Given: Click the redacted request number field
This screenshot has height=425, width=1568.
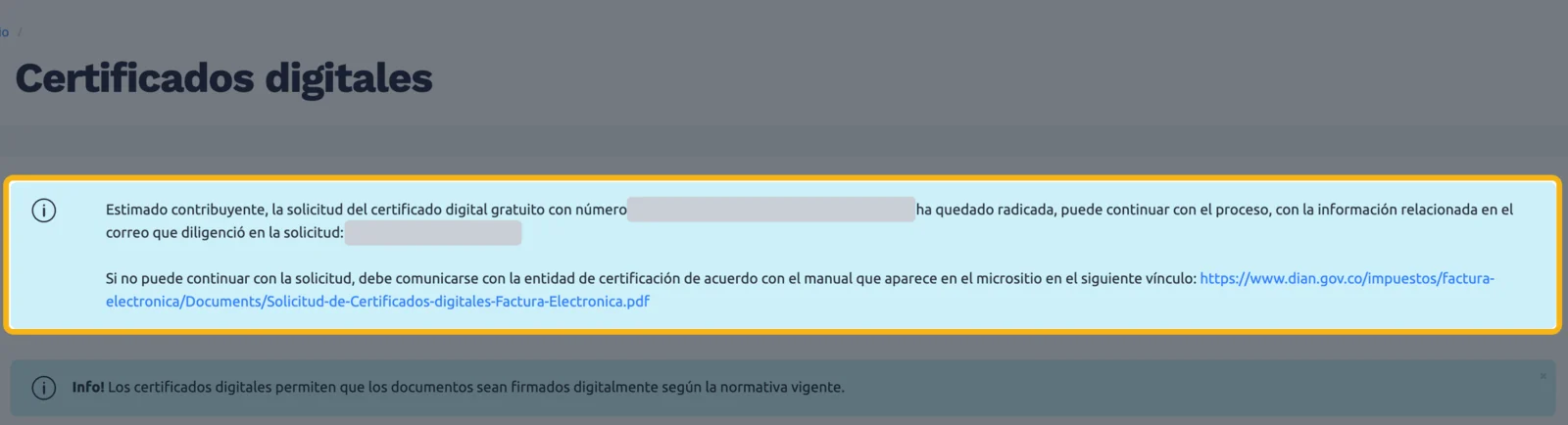Looking at the screenshot, I should pyautogui.click(x=771, y=210).
